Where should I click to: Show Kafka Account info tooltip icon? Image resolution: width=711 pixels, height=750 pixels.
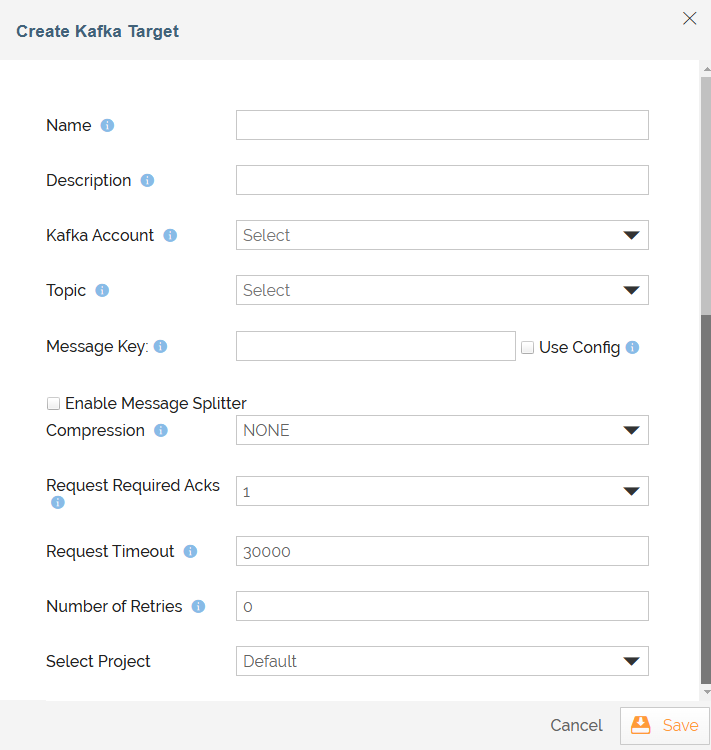[170, 235]
